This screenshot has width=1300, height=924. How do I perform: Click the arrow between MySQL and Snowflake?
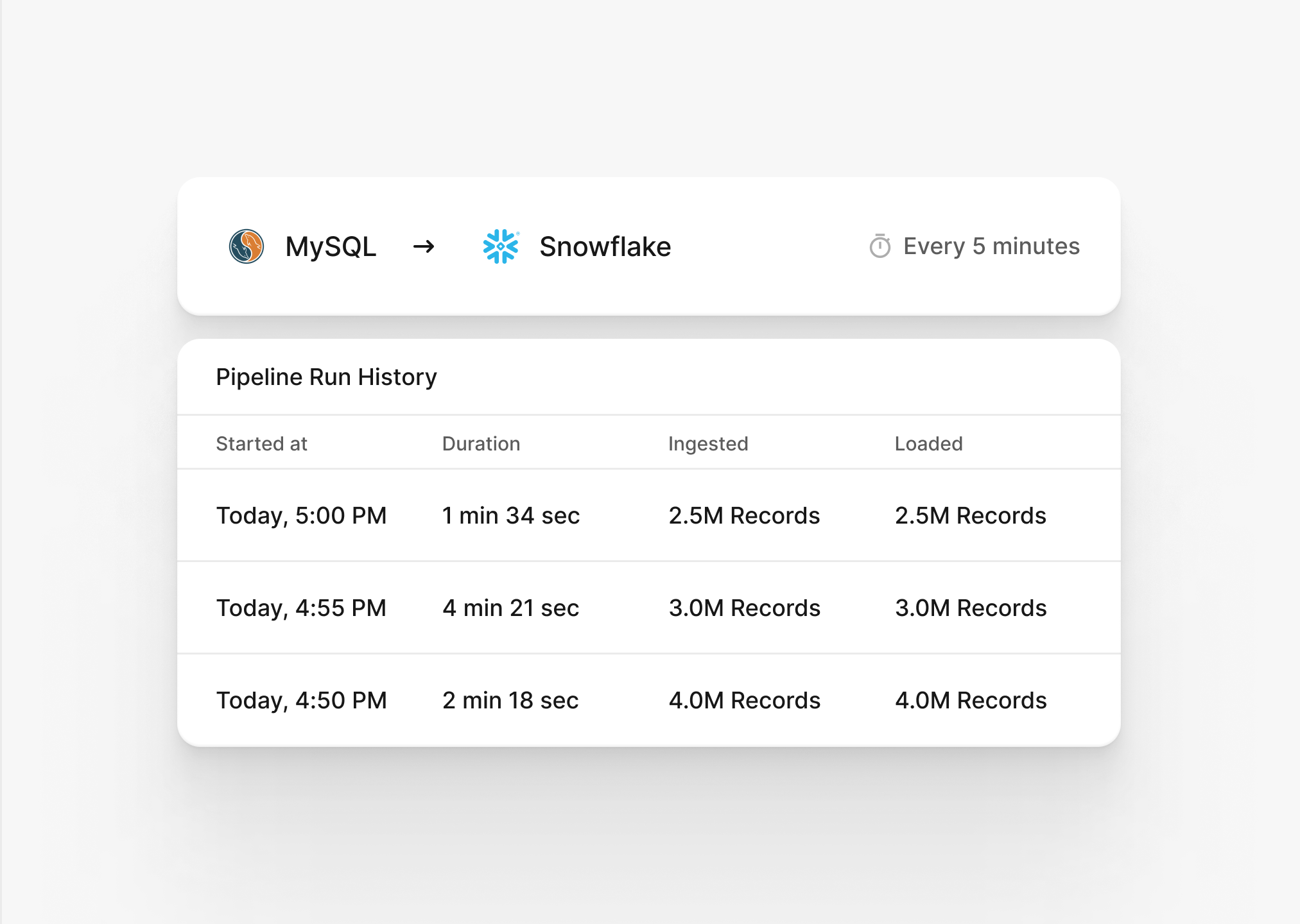(x=424, y=246)
